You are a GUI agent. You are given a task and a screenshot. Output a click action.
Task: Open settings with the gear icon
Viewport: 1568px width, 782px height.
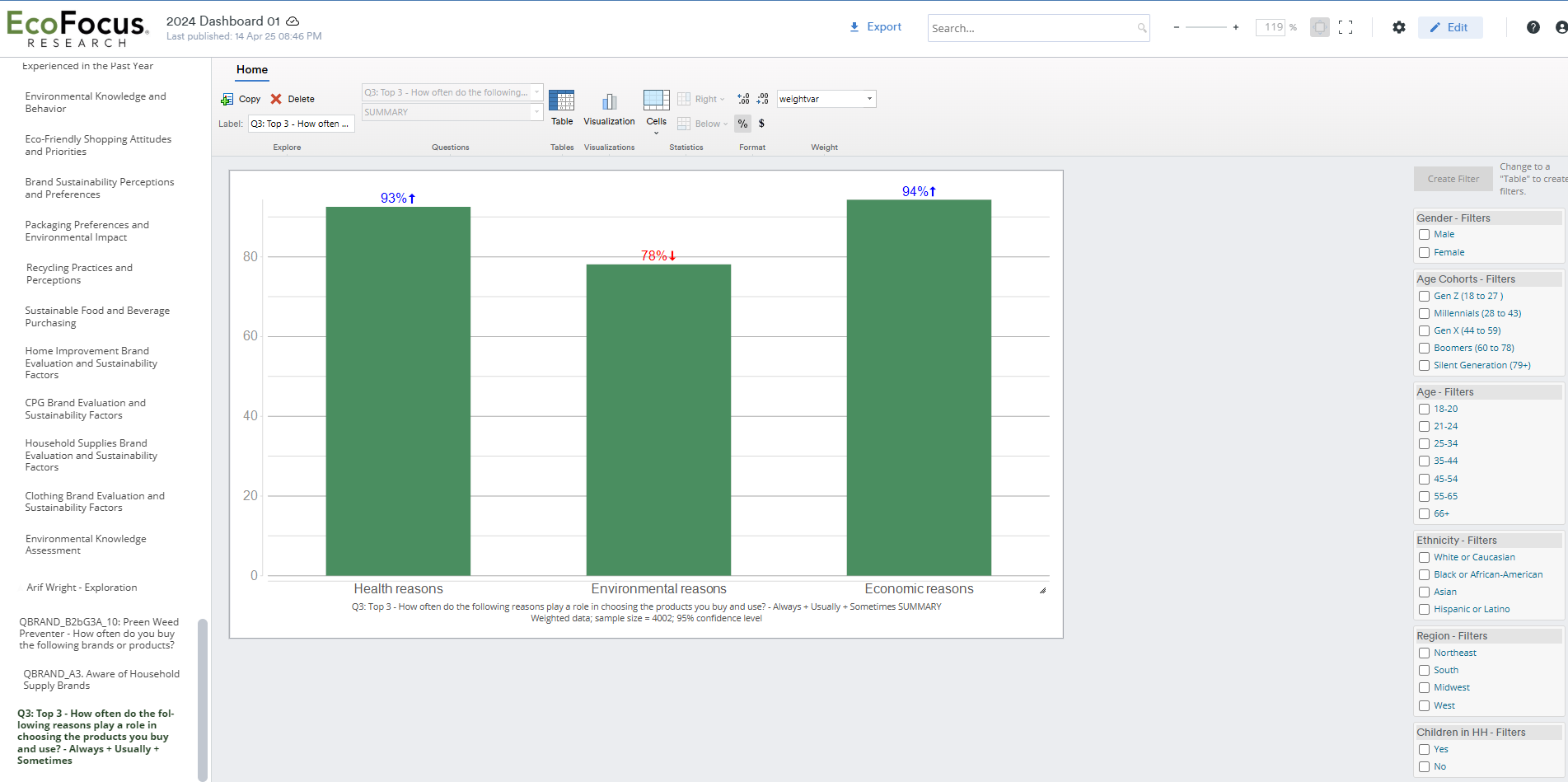[x=1398, y=27]
